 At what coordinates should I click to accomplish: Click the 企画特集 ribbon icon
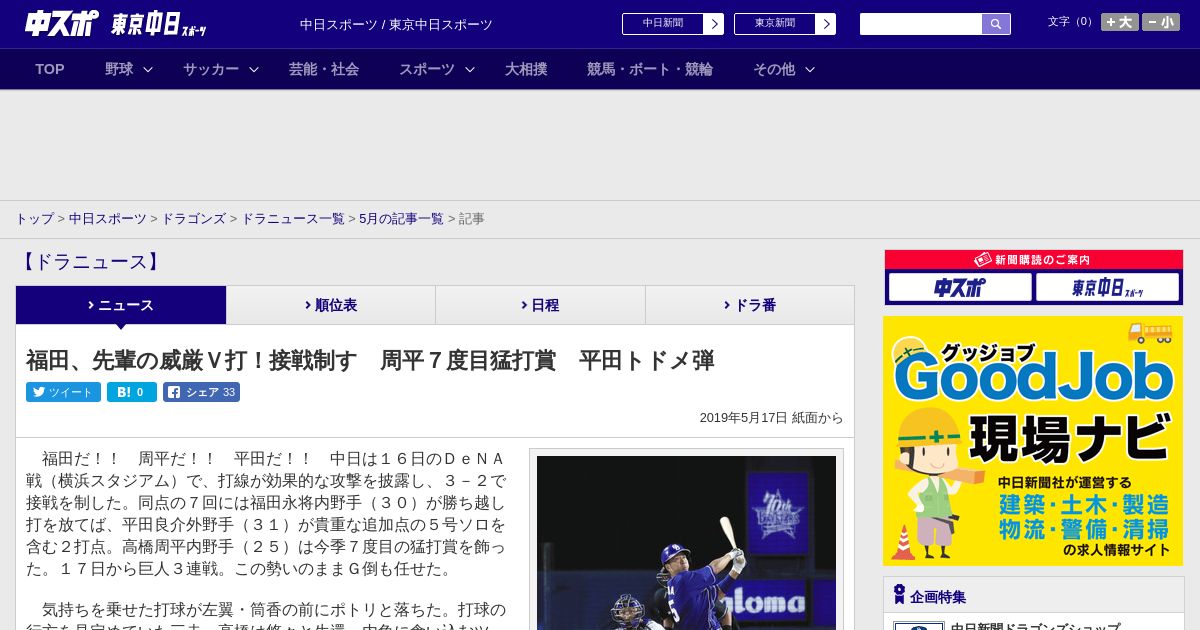(899, 595)
